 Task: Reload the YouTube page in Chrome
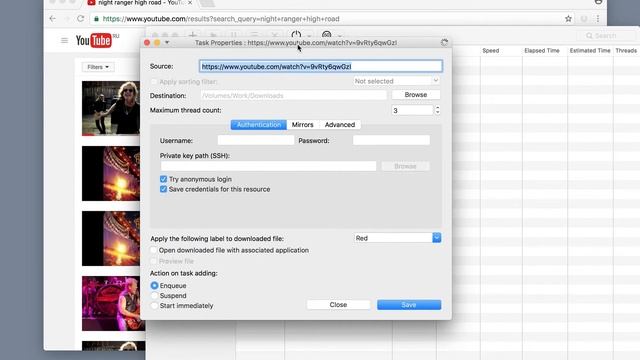(81, 19)
